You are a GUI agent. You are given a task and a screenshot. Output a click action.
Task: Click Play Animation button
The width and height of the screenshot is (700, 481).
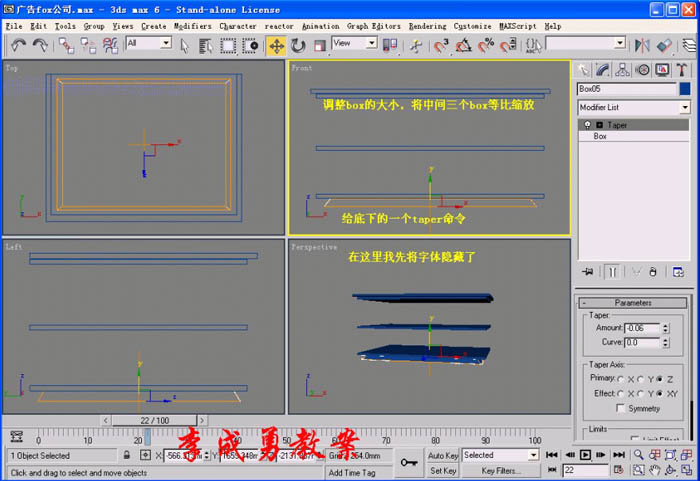(x=585, y=455)
